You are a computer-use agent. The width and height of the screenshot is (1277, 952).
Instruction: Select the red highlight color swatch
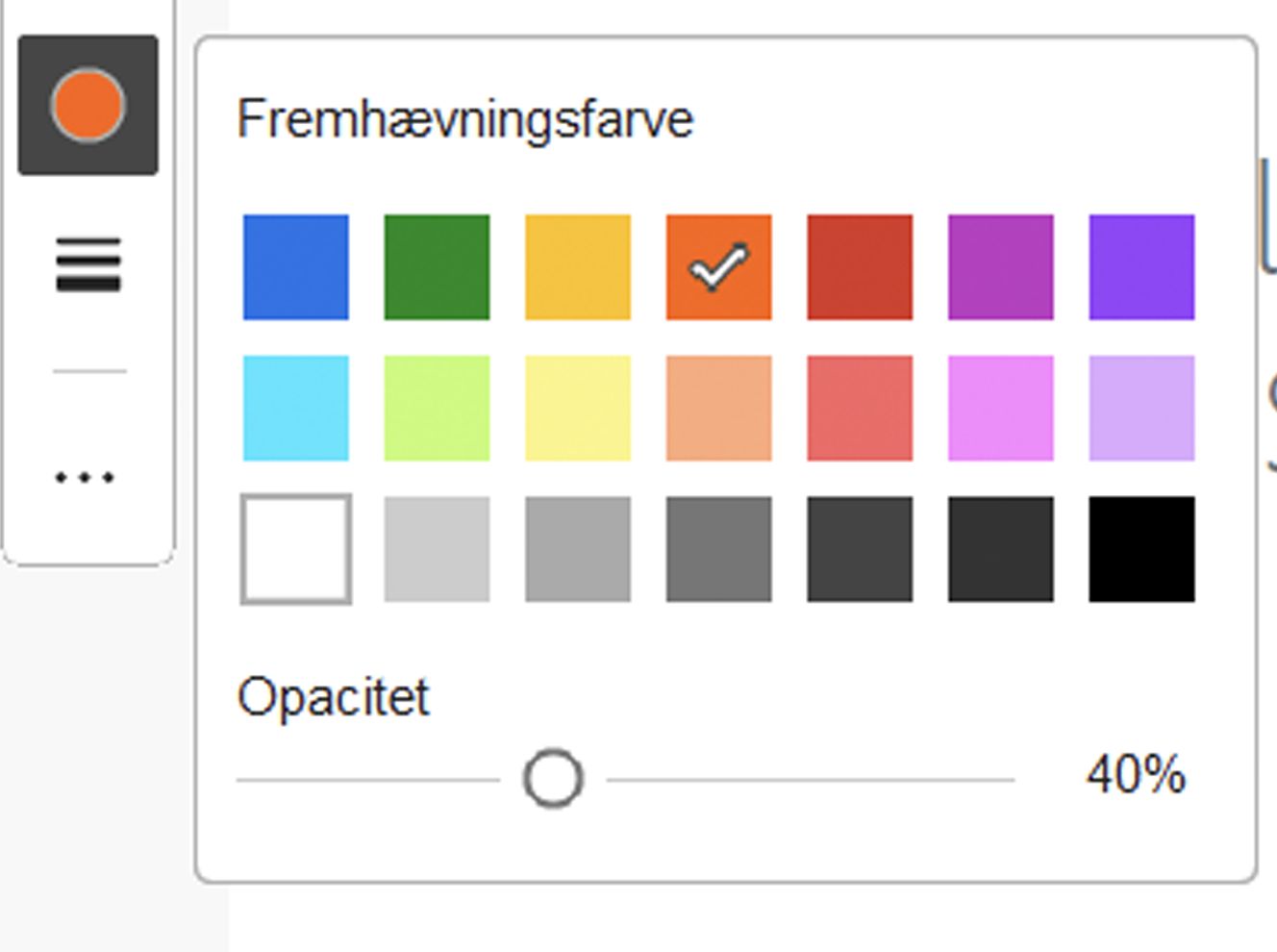coord(860,267)
